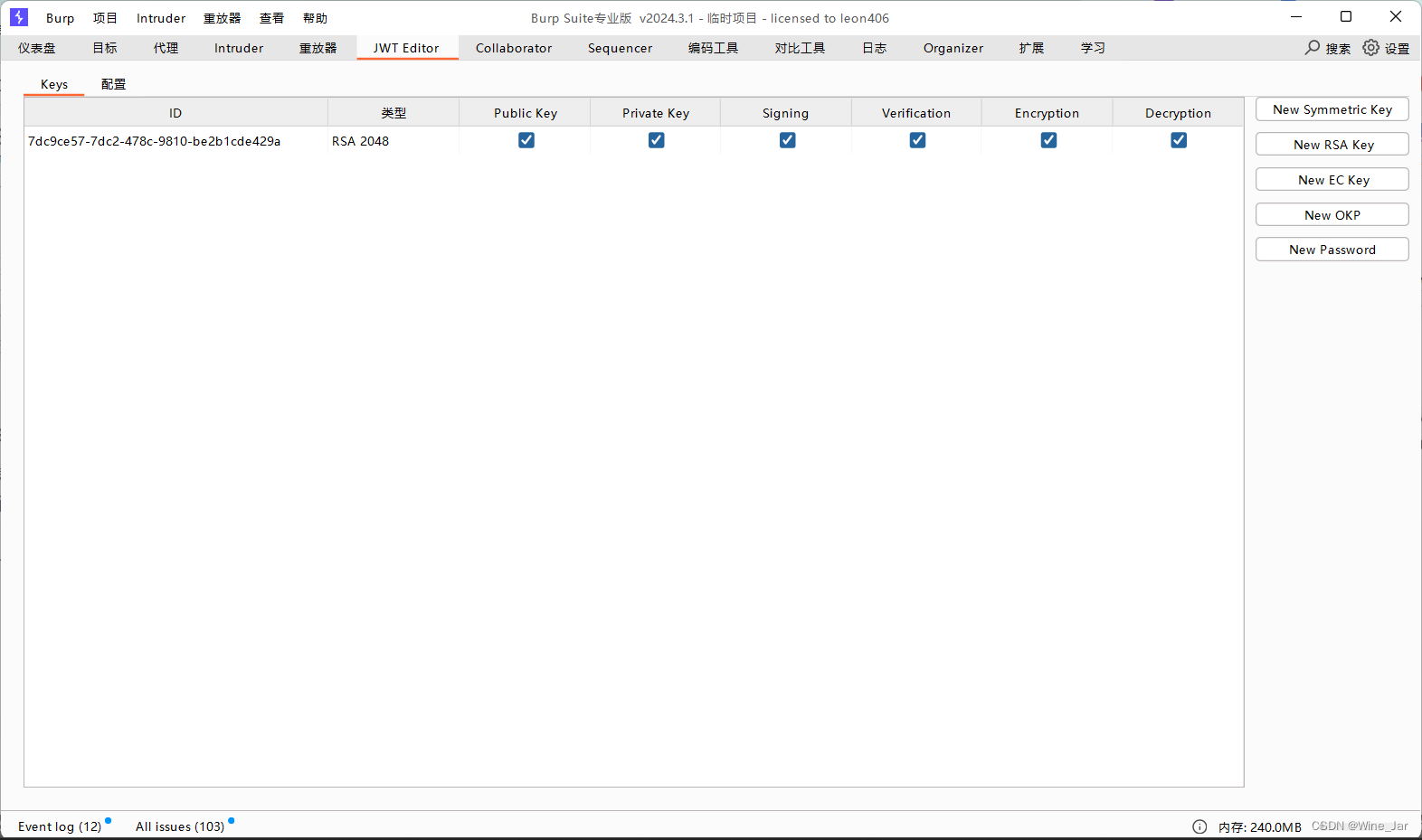This screenshot has height=840, width=1422.
Task: Open All issues (103)
Action: click(x=180, y=826)
